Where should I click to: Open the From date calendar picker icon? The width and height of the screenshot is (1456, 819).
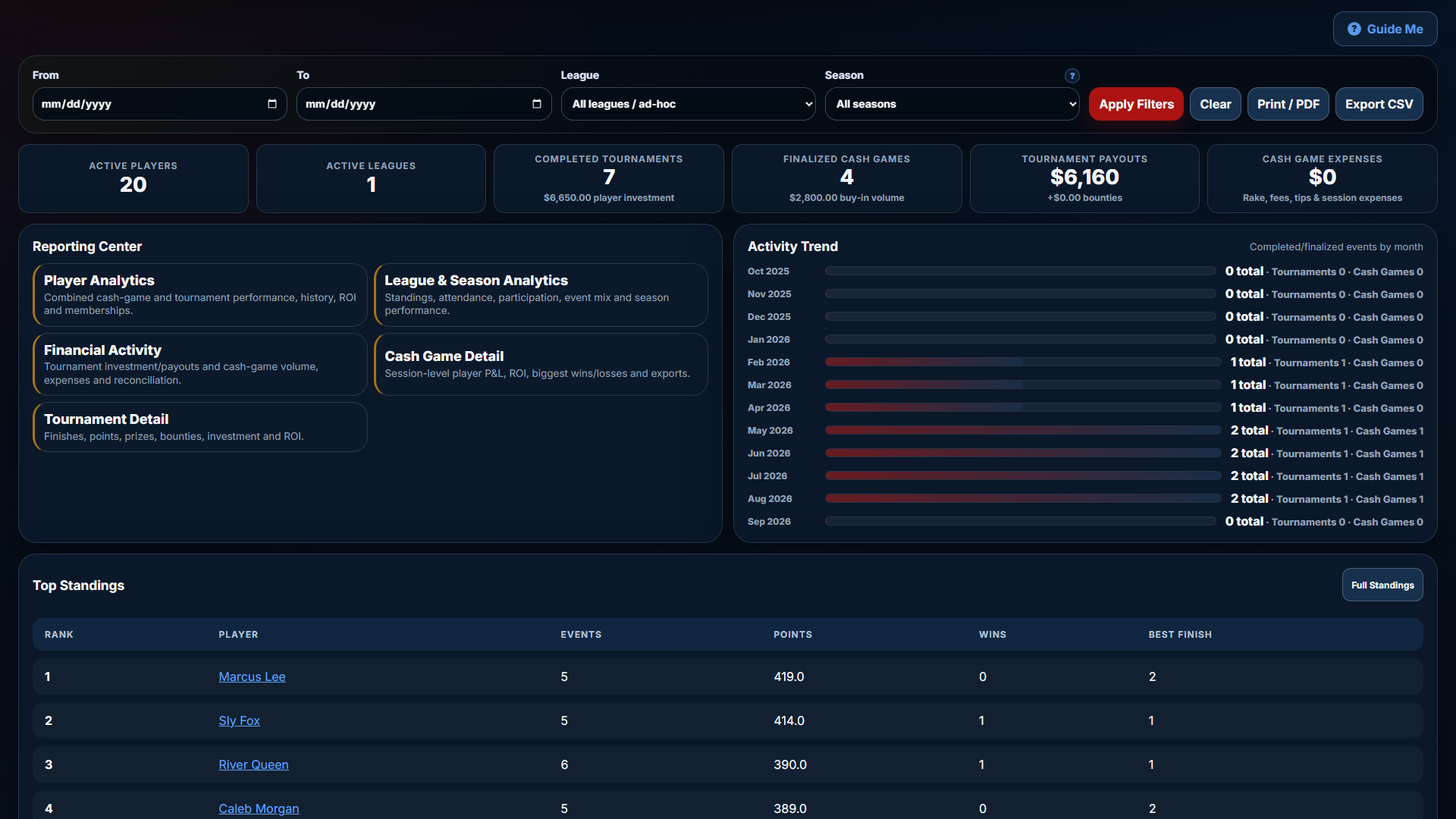pos(272,104)
